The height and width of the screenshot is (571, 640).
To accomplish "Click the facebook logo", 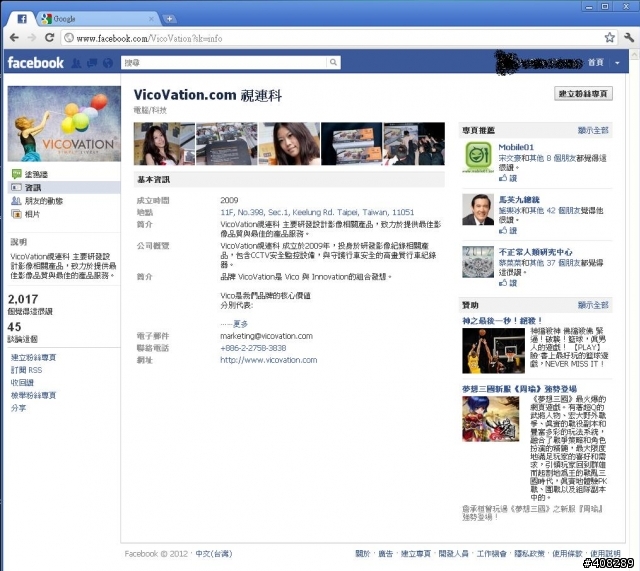I will pyautogui.click(x=36, y=63).
